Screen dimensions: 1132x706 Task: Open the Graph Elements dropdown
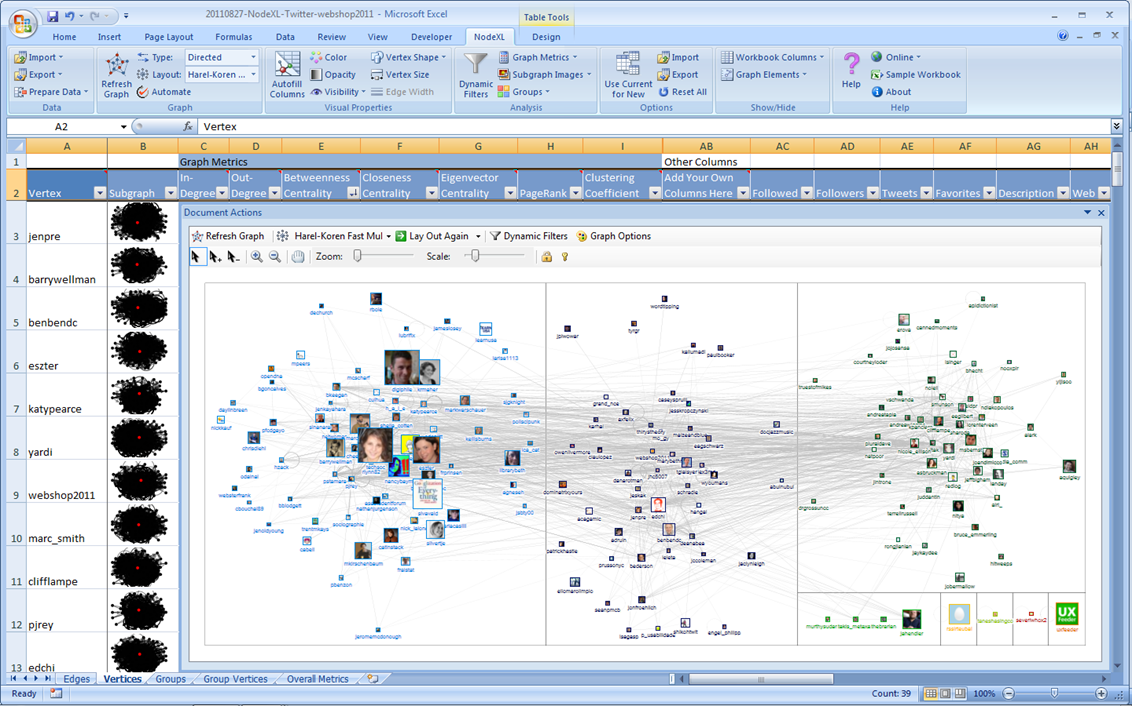764,74
